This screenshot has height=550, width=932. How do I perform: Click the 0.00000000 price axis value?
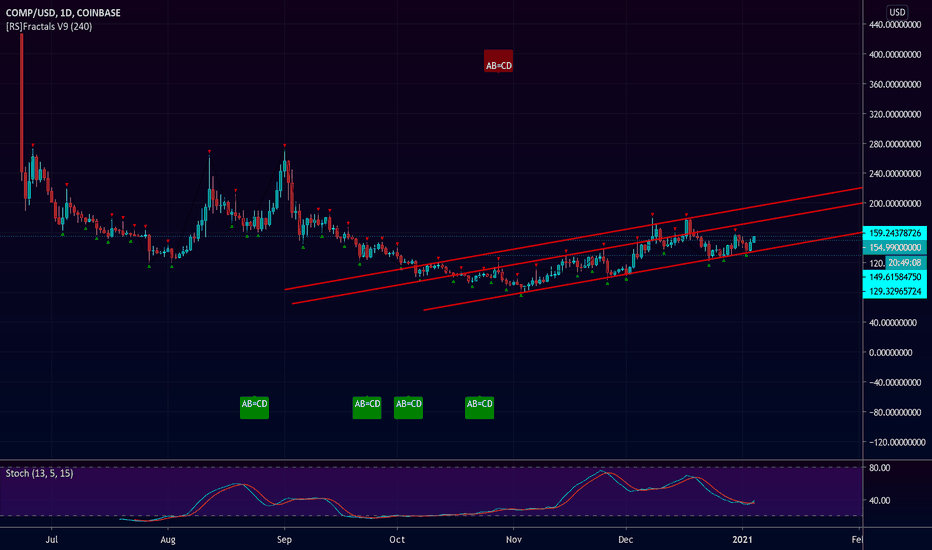pos(890,353)
